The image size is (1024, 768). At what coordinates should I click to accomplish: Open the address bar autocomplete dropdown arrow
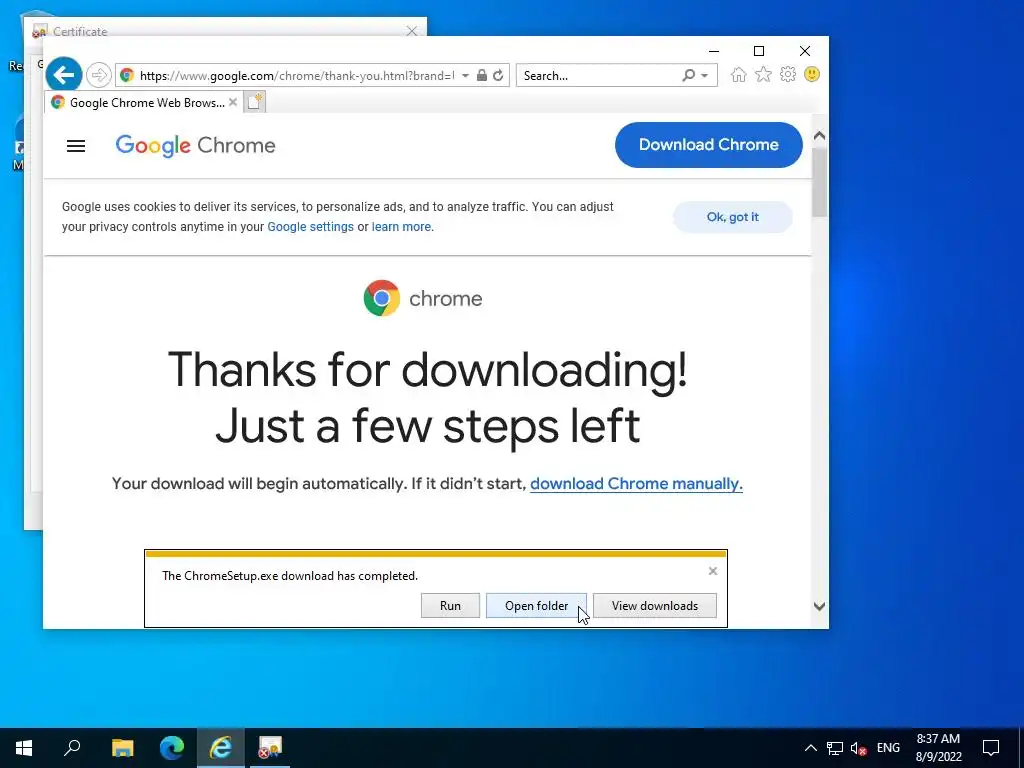click(x=465, y=76)
